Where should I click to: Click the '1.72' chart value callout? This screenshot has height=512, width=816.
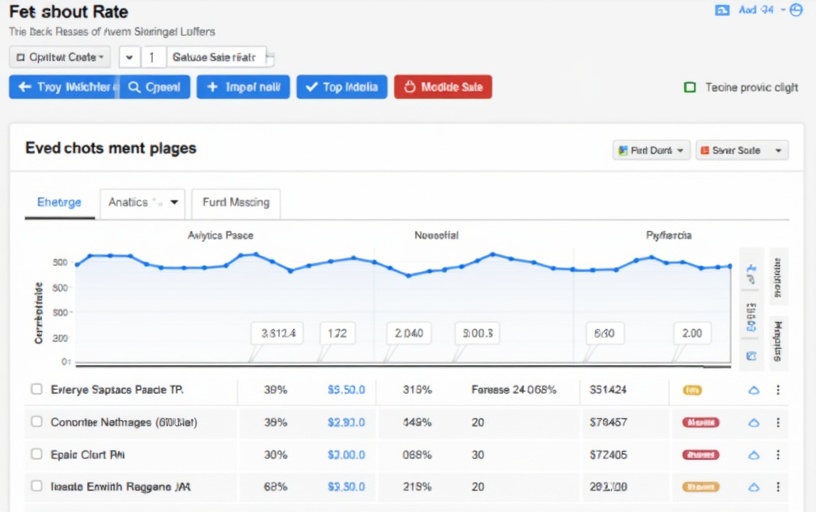(x=337, y=333)
